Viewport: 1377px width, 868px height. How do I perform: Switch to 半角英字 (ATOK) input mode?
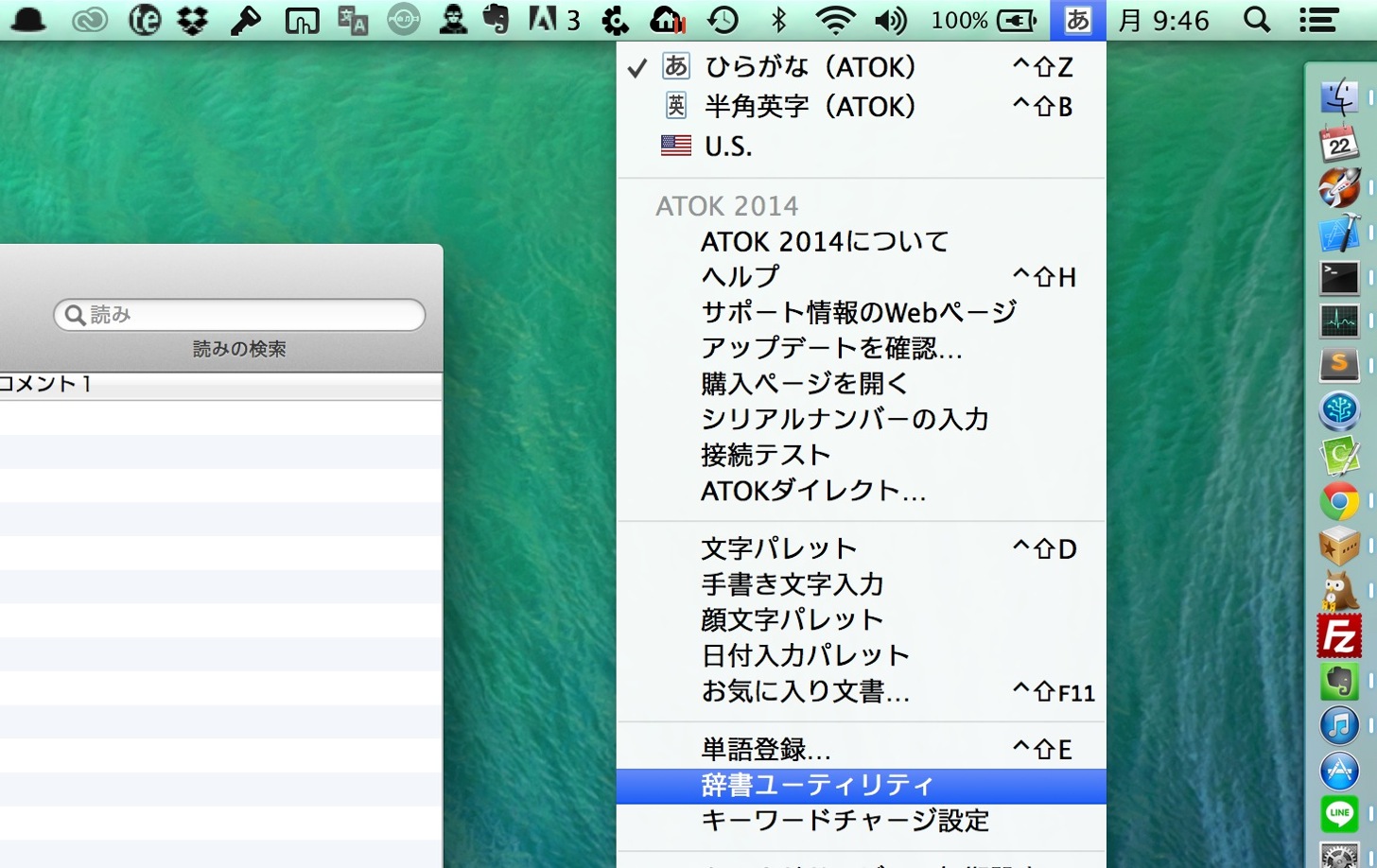tap(861, 106)
